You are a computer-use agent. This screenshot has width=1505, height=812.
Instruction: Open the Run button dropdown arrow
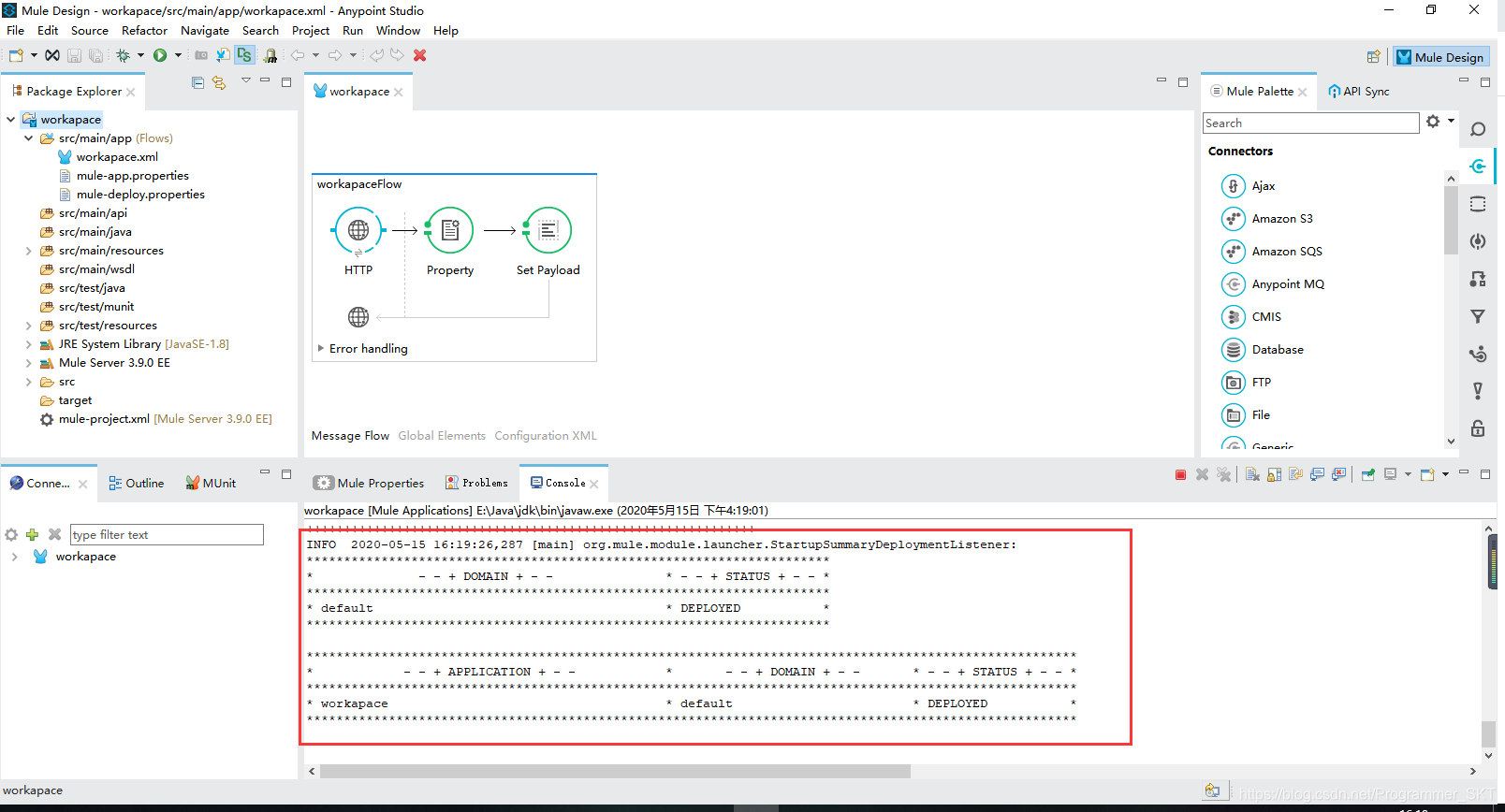pyautogui.click(x=178, y=55)
